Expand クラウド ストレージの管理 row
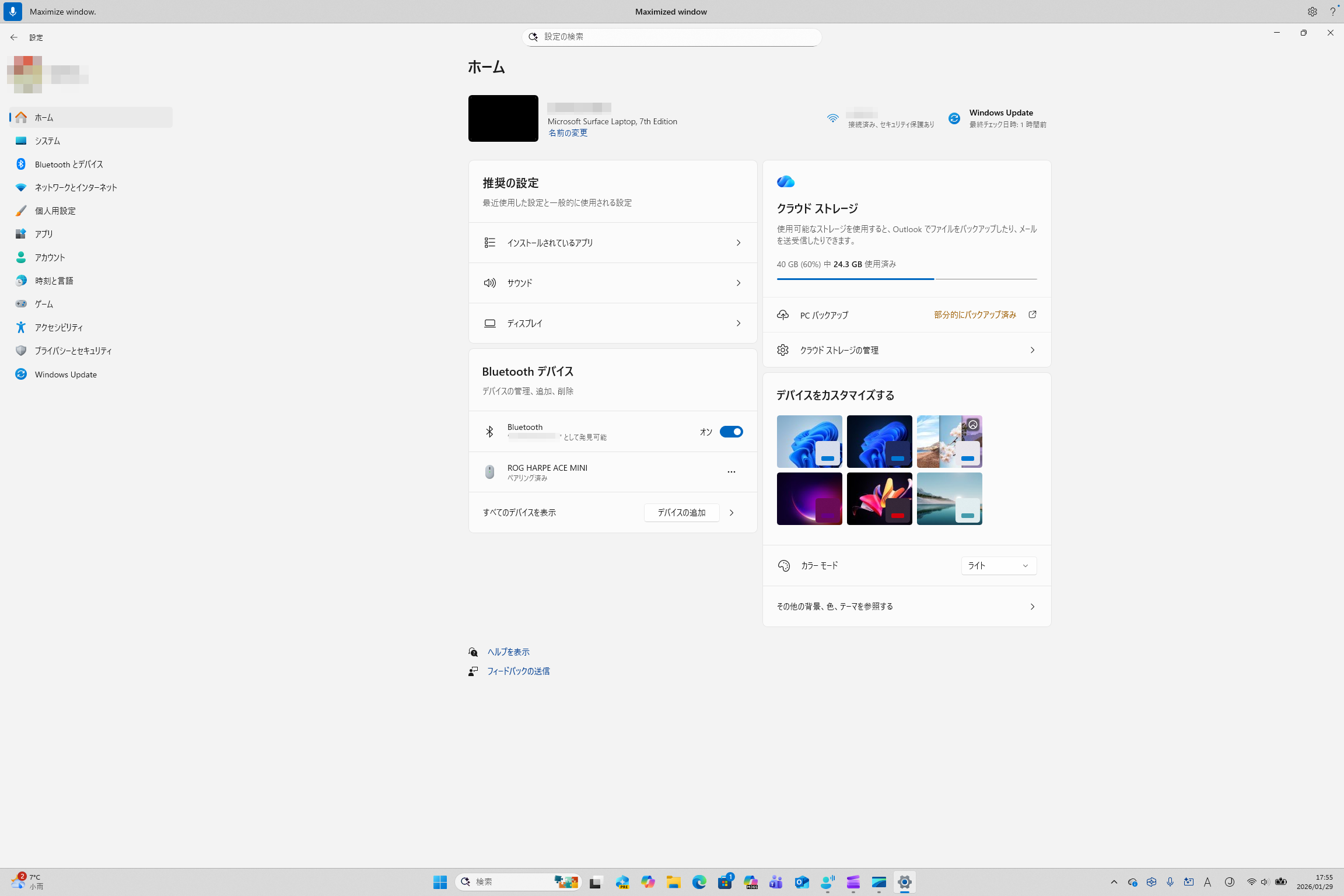This screenshot has height=896, width=1344. coord(907,350)
